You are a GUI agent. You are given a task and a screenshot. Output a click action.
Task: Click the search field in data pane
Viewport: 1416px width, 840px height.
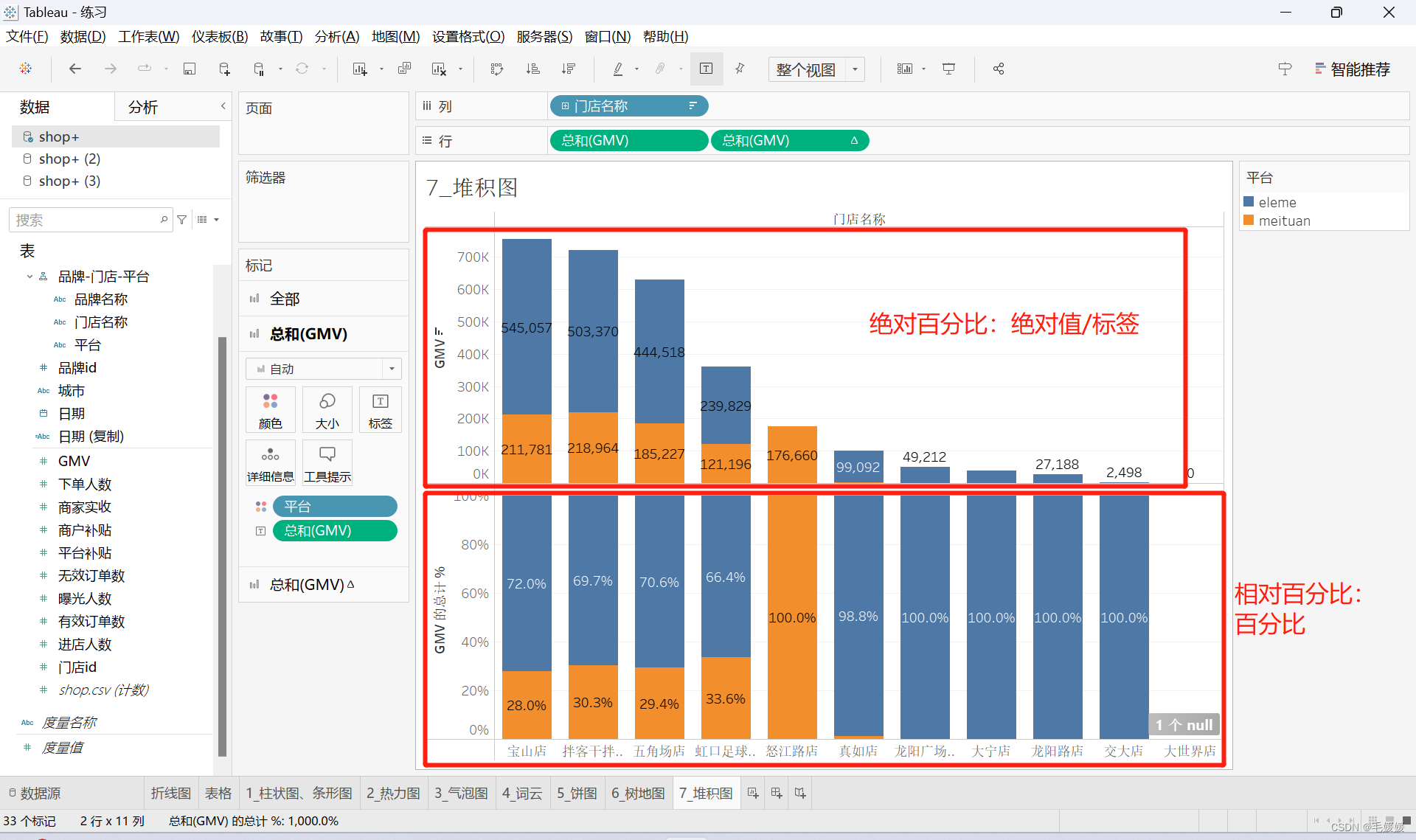[x=91, y=220]
